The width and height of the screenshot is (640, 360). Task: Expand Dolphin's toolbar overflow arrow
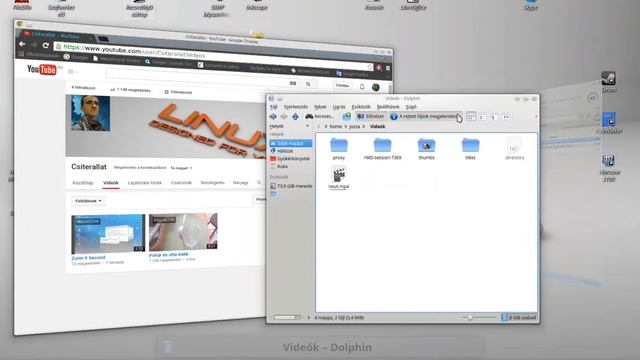pyautogui.click(x=536, y=117)
